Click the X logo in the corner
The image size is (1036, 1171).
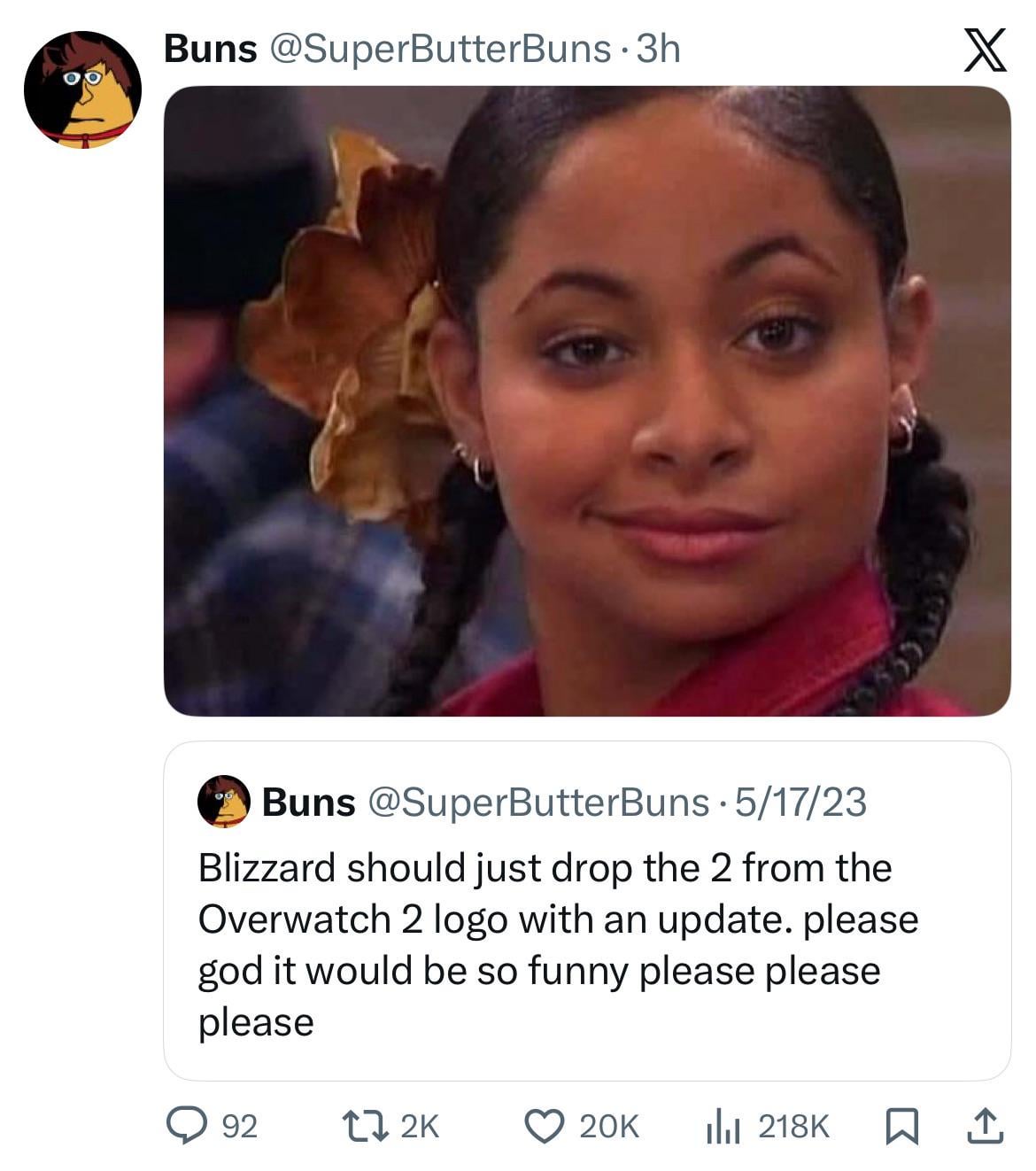tap(984, 50)
